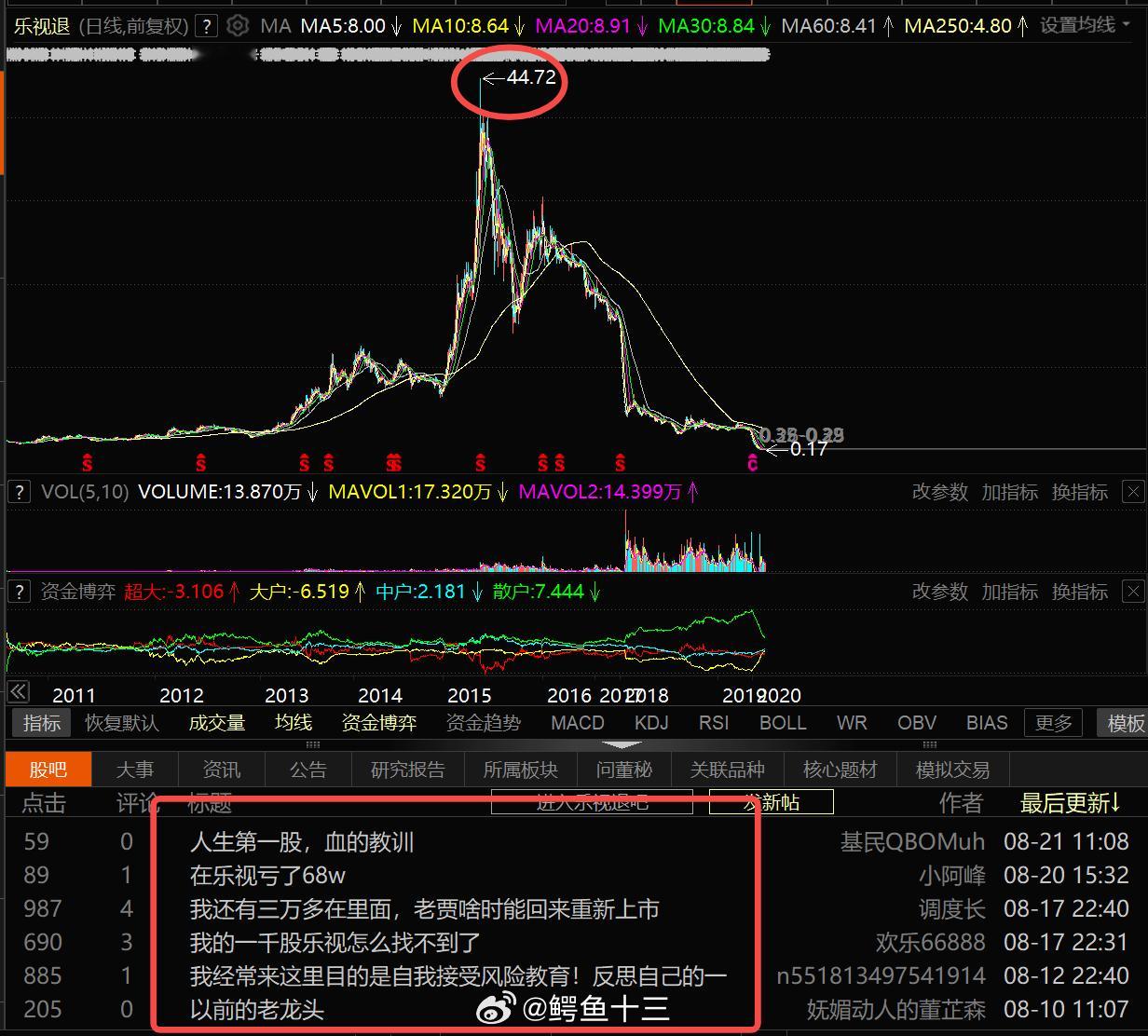Open post 在乐视亏了68w
This screenshot has height=1036, width=1148.
point(267,876)
